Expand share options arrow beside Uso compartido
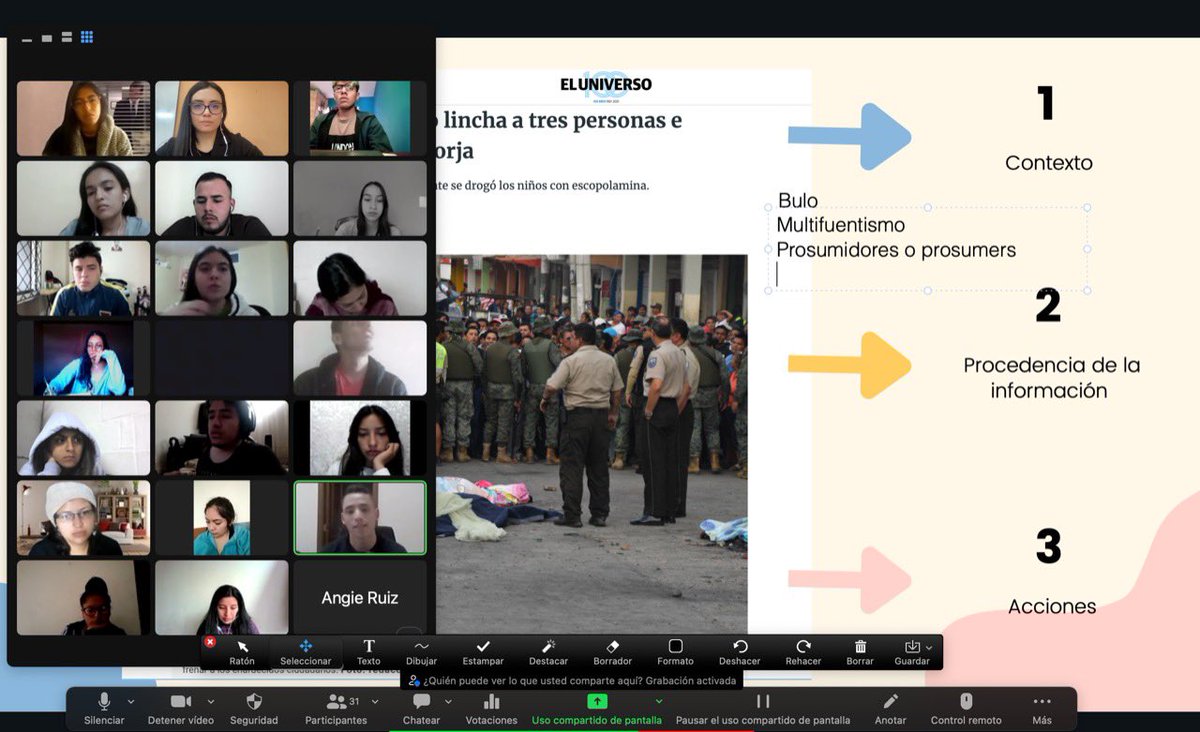Viewport: 1200px width, 732px height. pos(658,702)
